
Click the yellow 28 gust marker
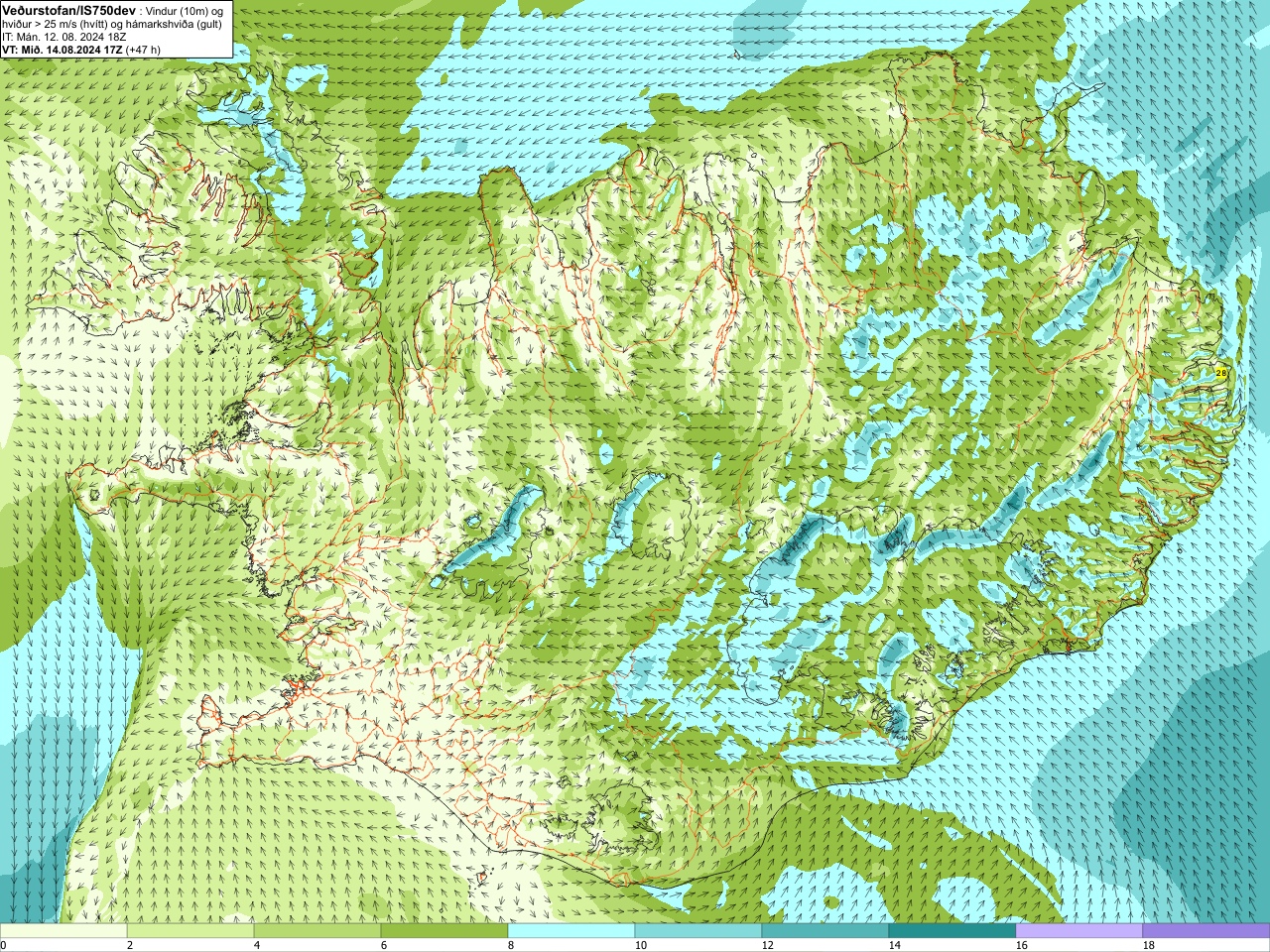pos(1221,373)
